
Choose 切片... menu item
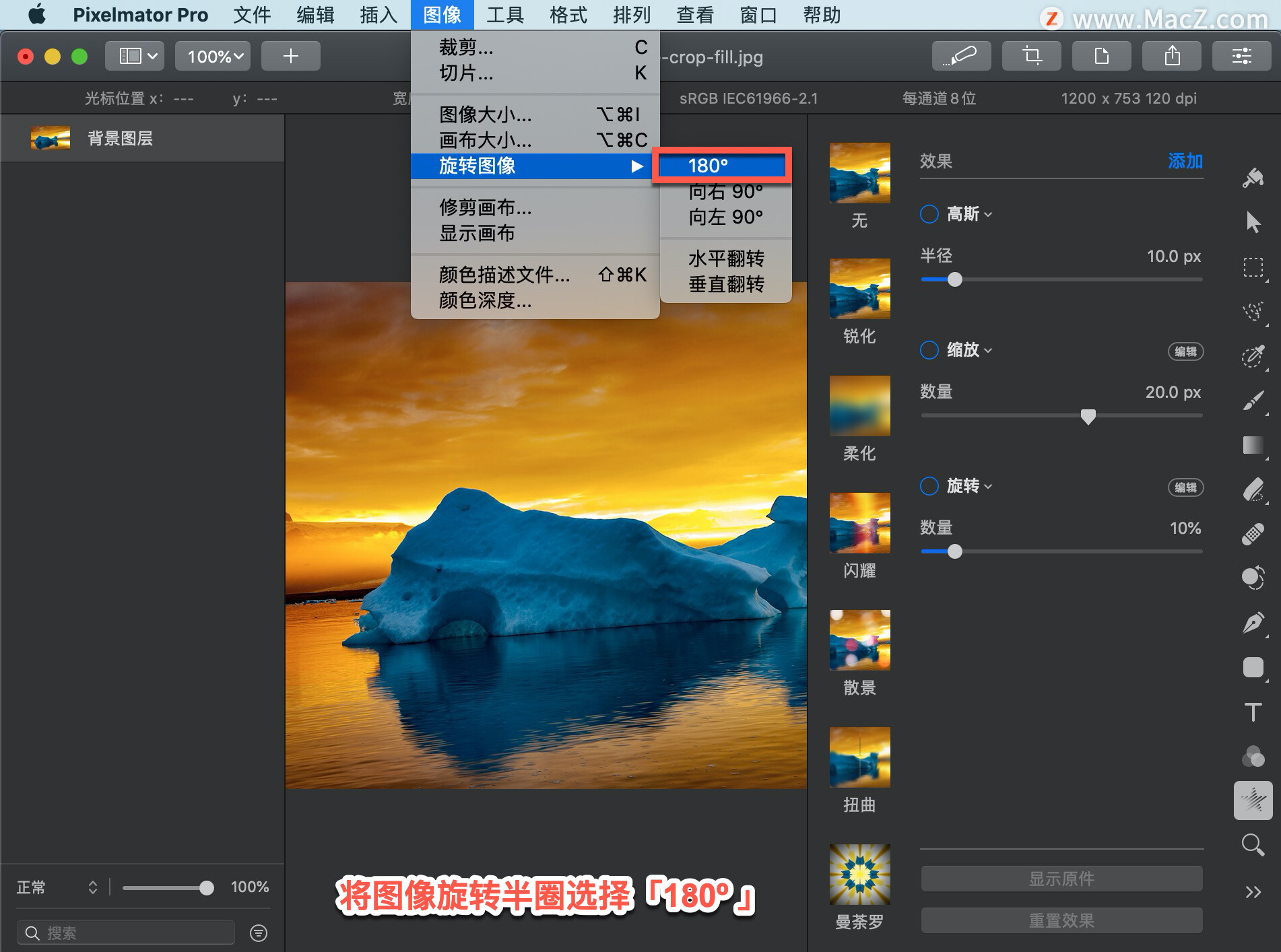coord(535,73)
